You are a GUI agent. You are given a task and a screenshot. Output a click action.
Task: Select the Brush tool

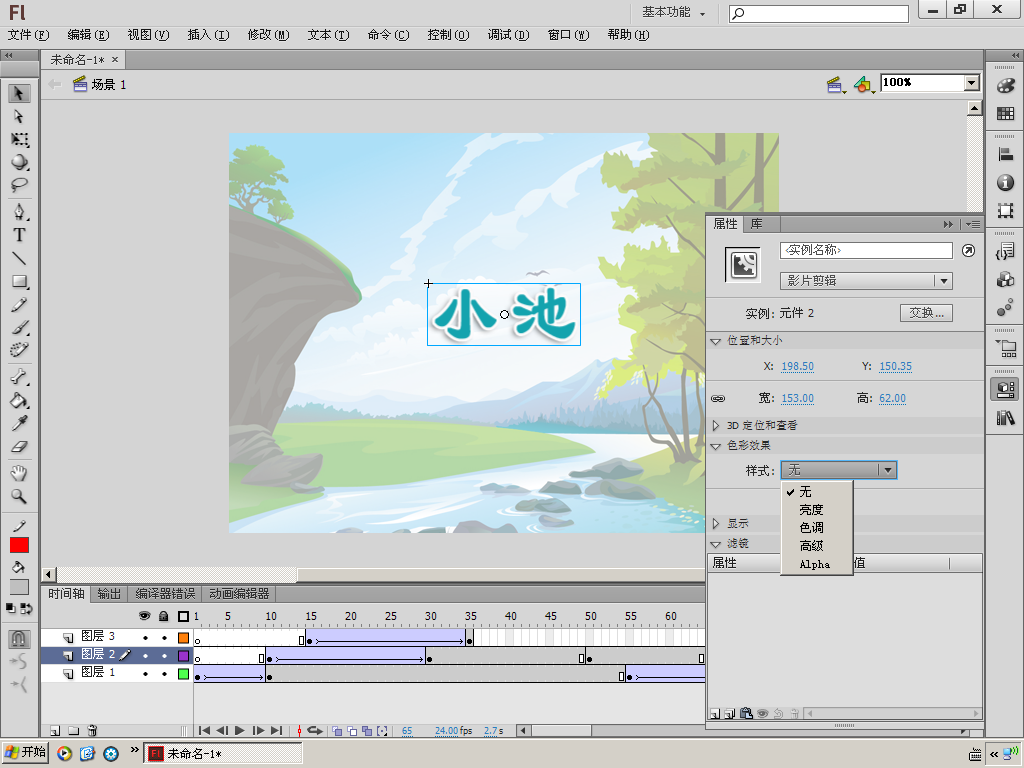[x=19, y=327]
